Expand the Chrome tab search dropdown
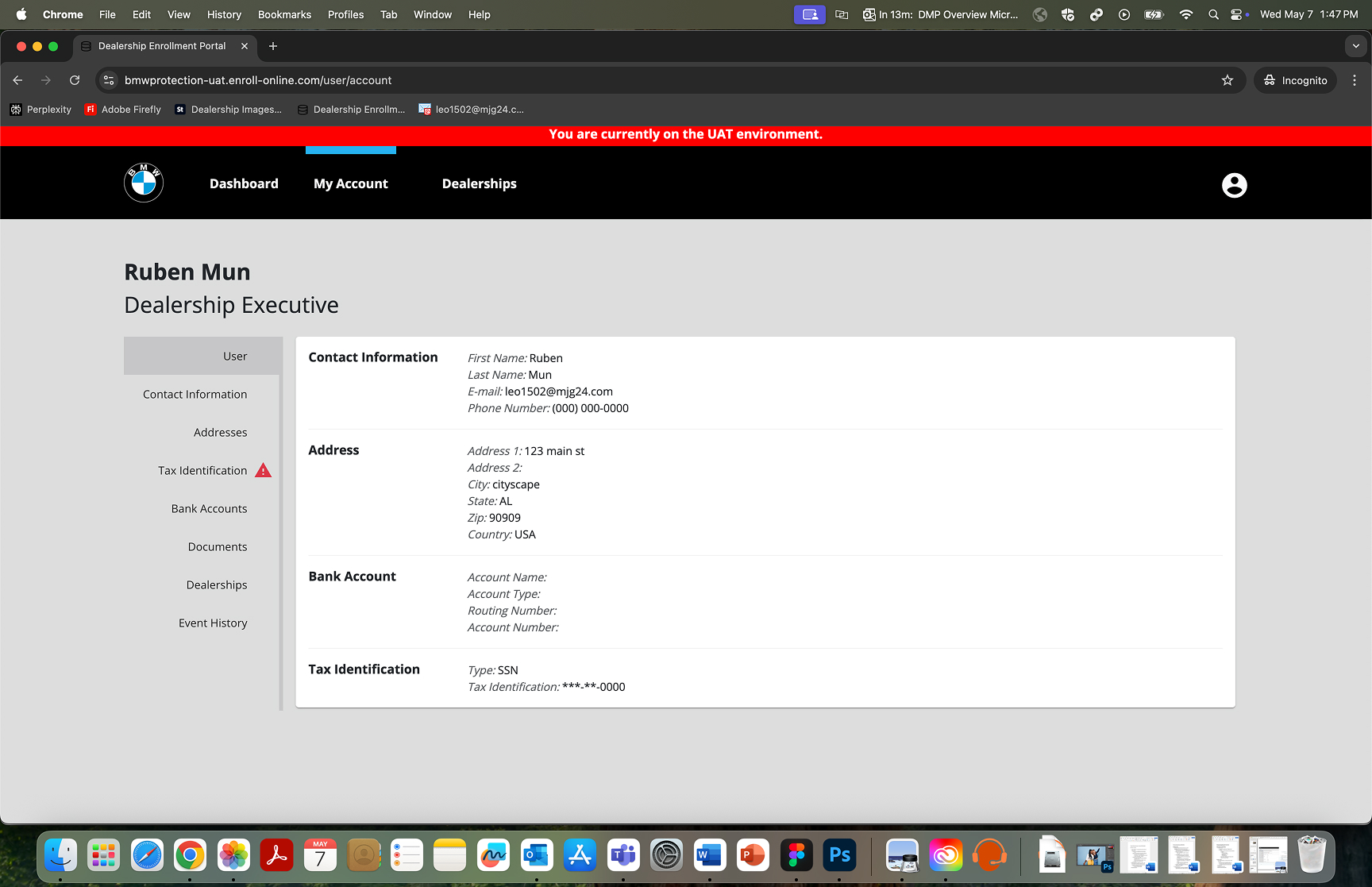The height and width of the screenshot is (887, 1372). click(x=1355, y=46)
